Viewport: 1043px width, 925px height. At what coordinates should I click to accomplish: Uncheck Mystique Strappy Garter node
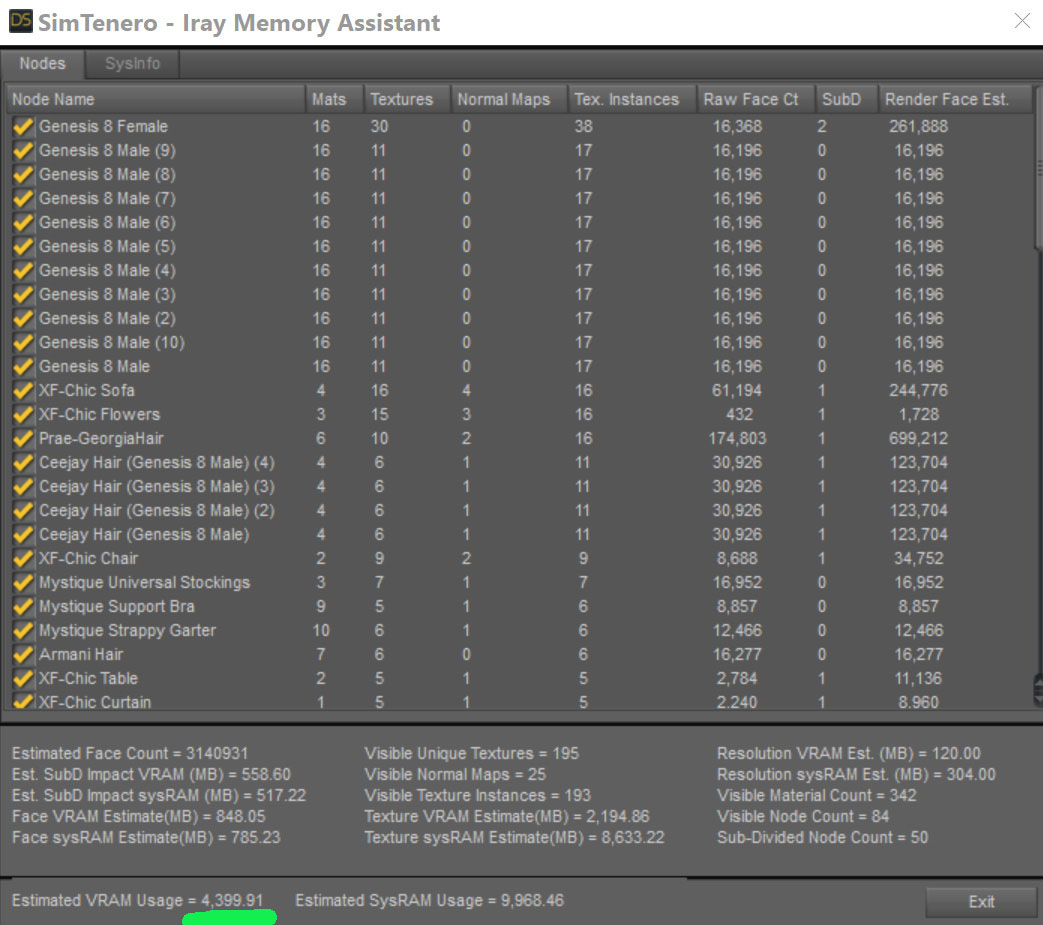23,630
